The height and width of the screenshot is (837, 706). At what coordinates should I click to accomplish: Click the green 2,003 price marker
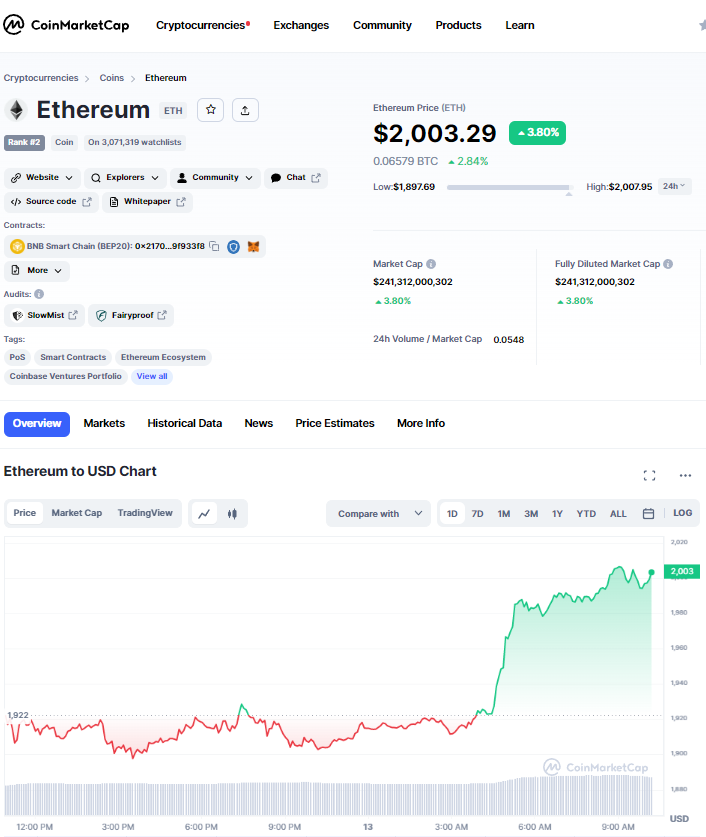click(681, 571)
